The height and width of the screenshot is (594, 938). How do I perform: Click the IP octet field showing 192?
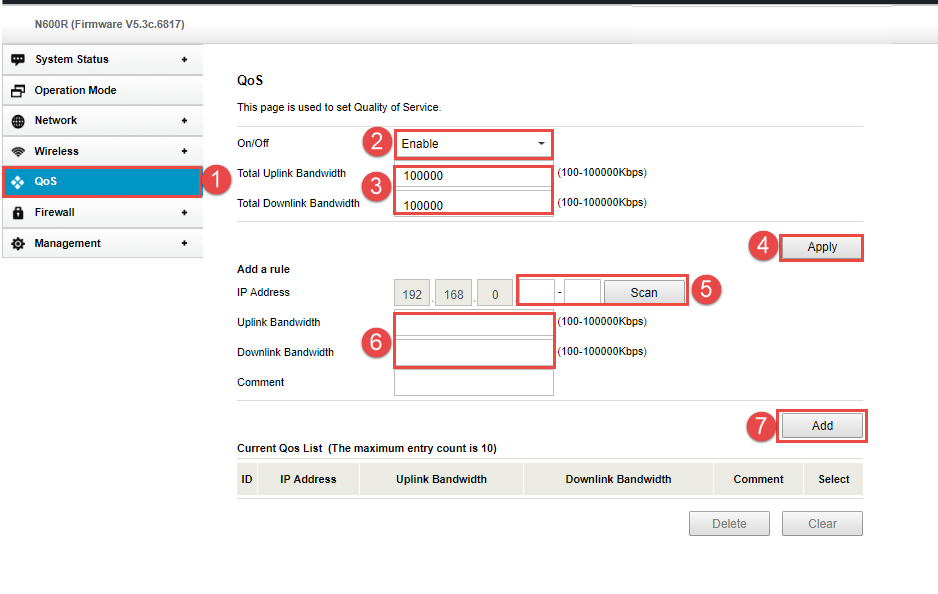412,293
